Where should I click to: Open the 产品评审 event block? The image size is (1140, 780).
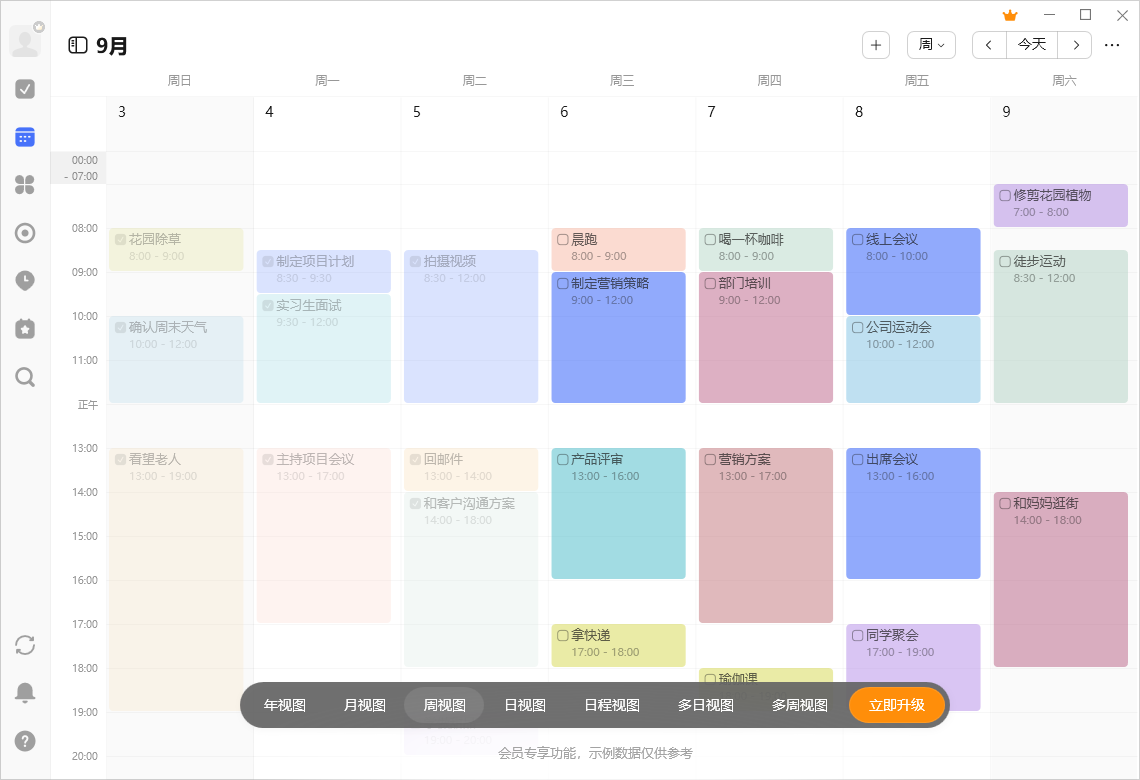(619, 513)
